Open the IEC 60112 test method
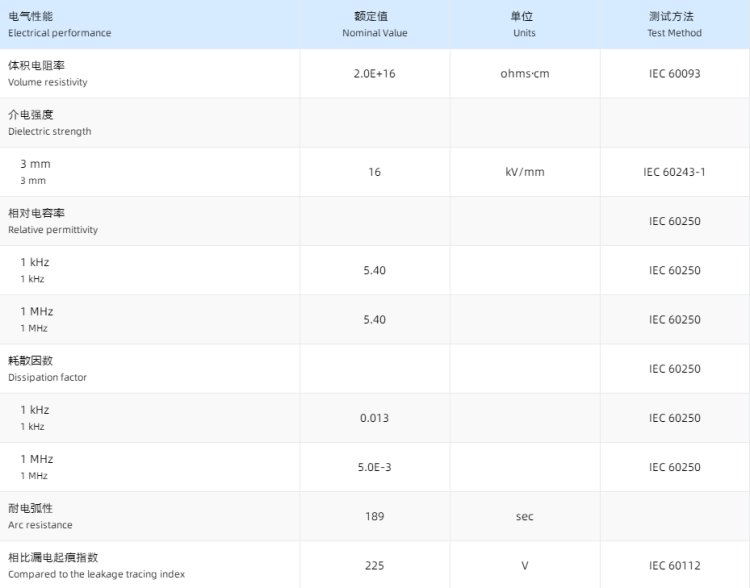The image size is (750, 588). pos(674,566)
